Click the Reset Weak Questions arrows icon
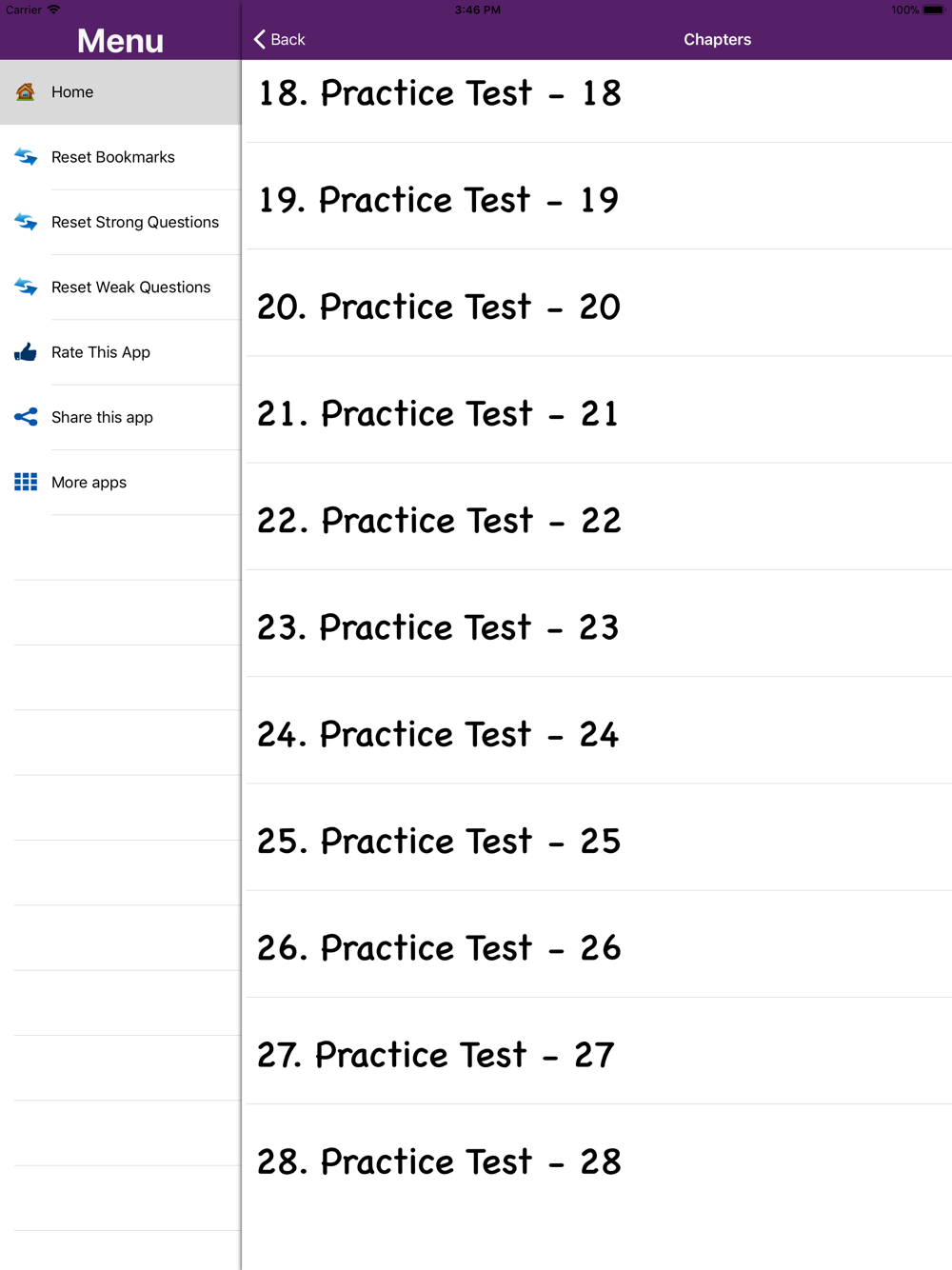Viewport: 952px width, 1270px height. click(26, 288)
